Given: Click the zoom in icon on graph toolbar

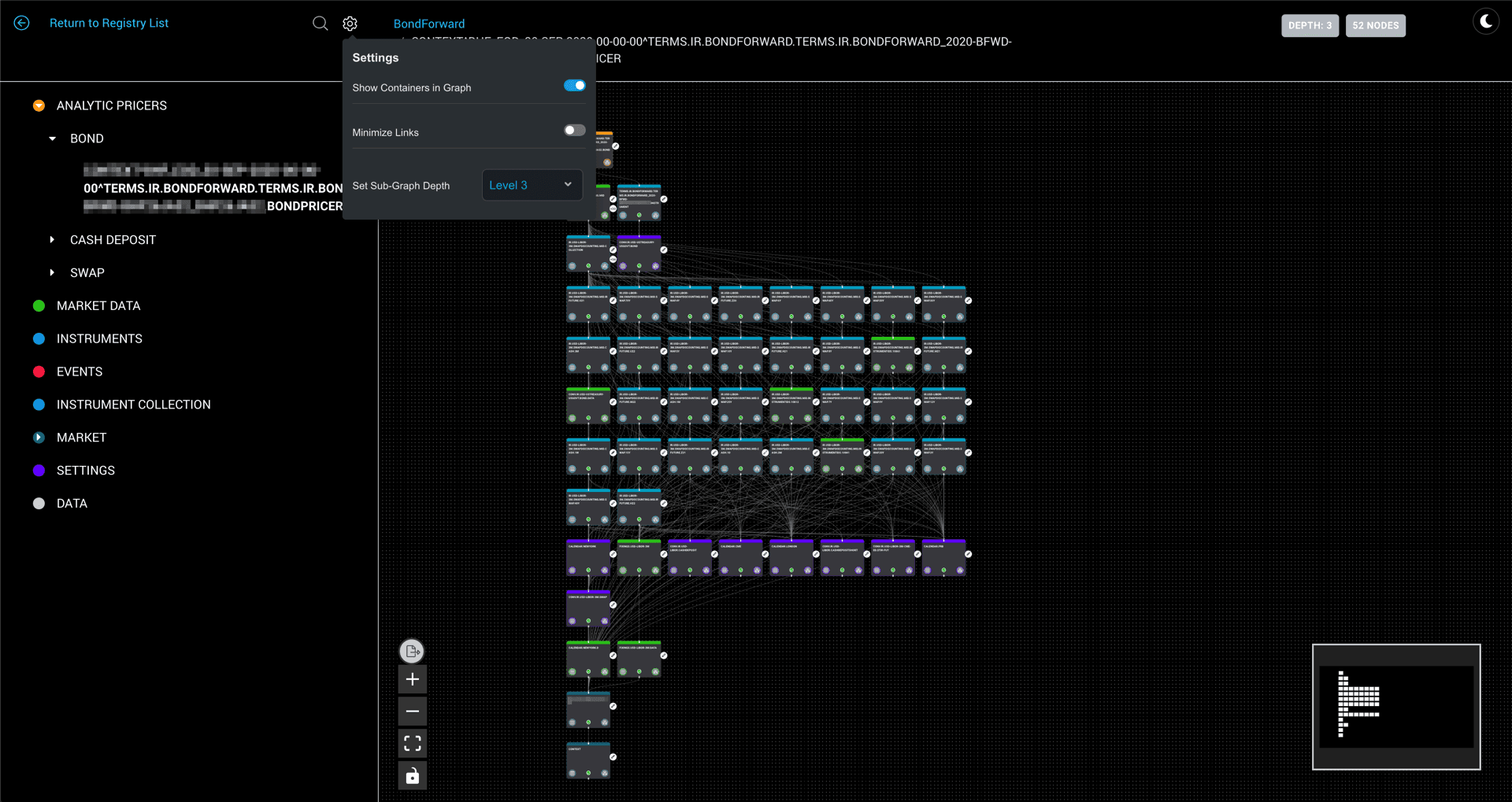Looking at the screenshot, I should point(412,678).
